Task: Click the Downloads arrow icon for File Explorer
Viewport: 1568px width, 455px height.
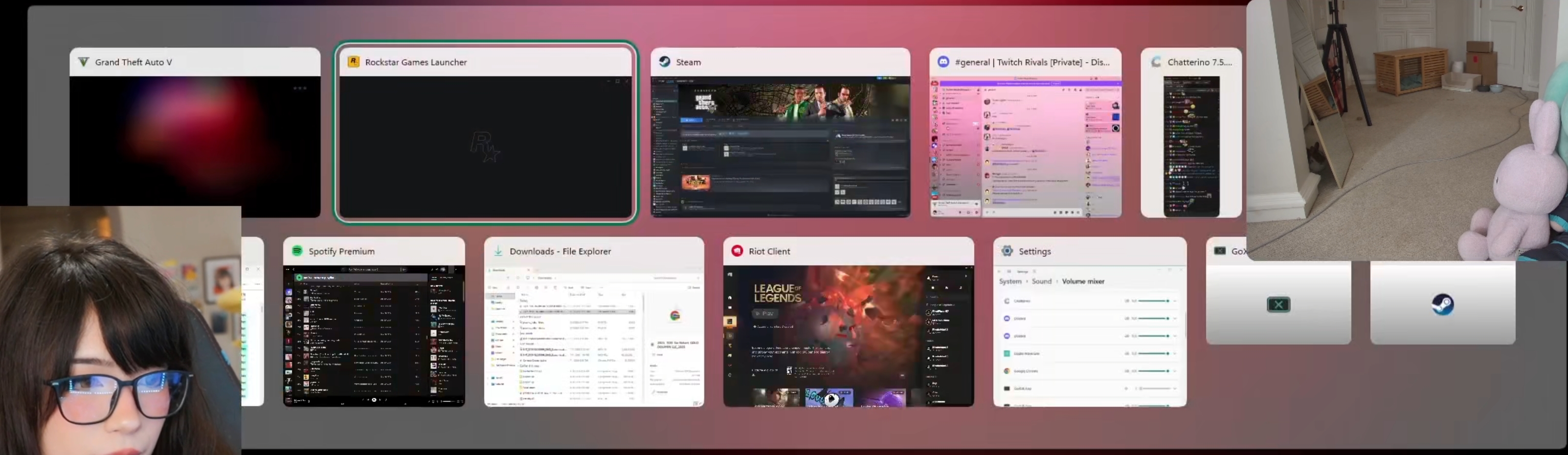Action: point(498,251)
